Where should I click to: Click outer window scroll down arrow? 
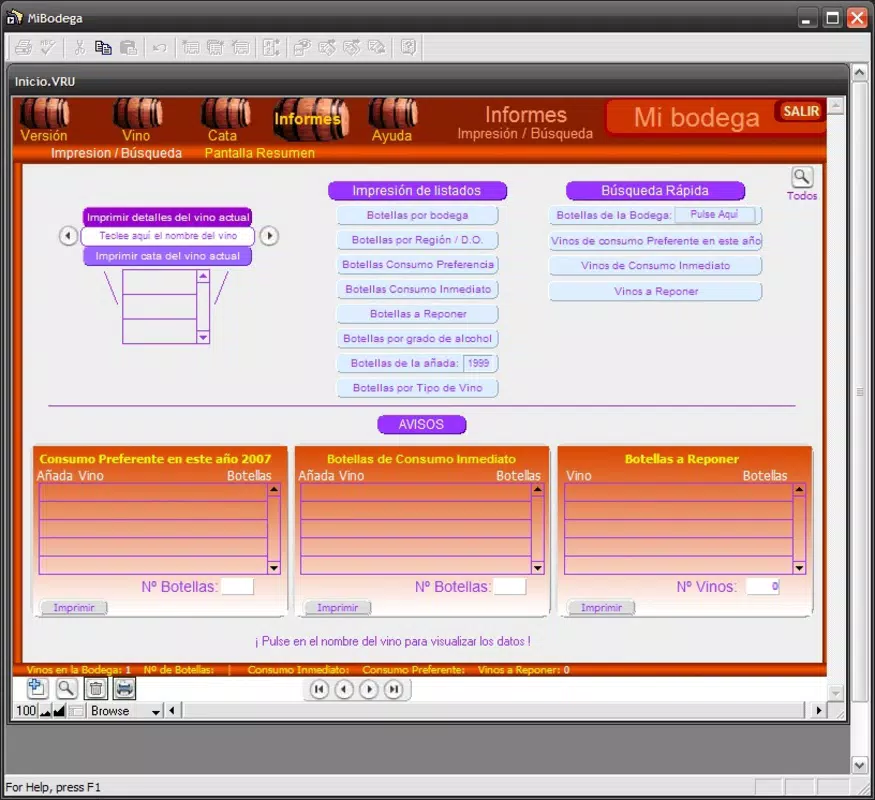click(x=859, y=765)
